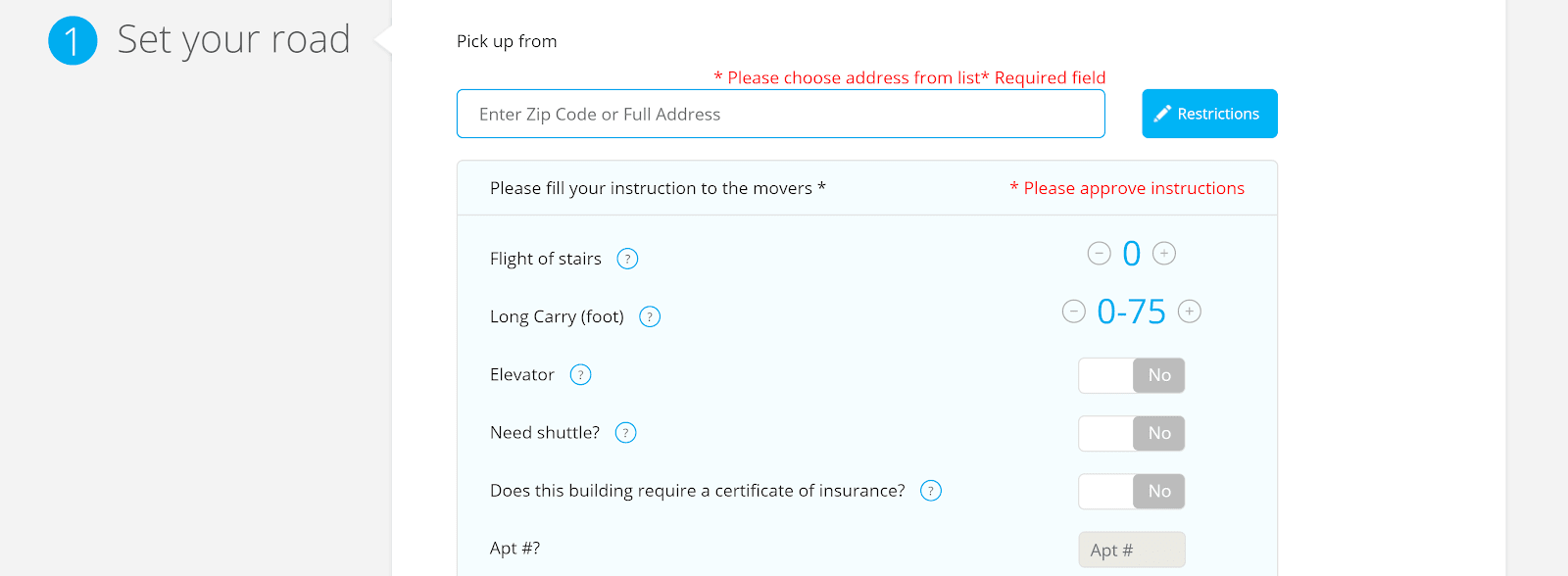Viewport: 1568px width, 576px height.
Task: Click the Set your road step heading
Action: (x=233, y=40)
